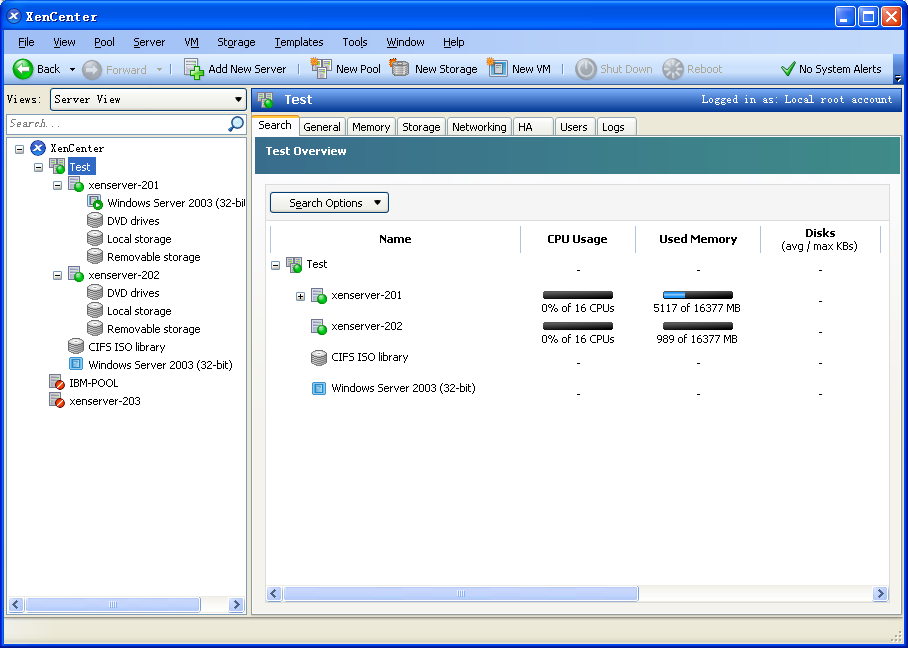Click the xenserver-202 memory usage bar
The image size is (908, 648).
(698, 326)
